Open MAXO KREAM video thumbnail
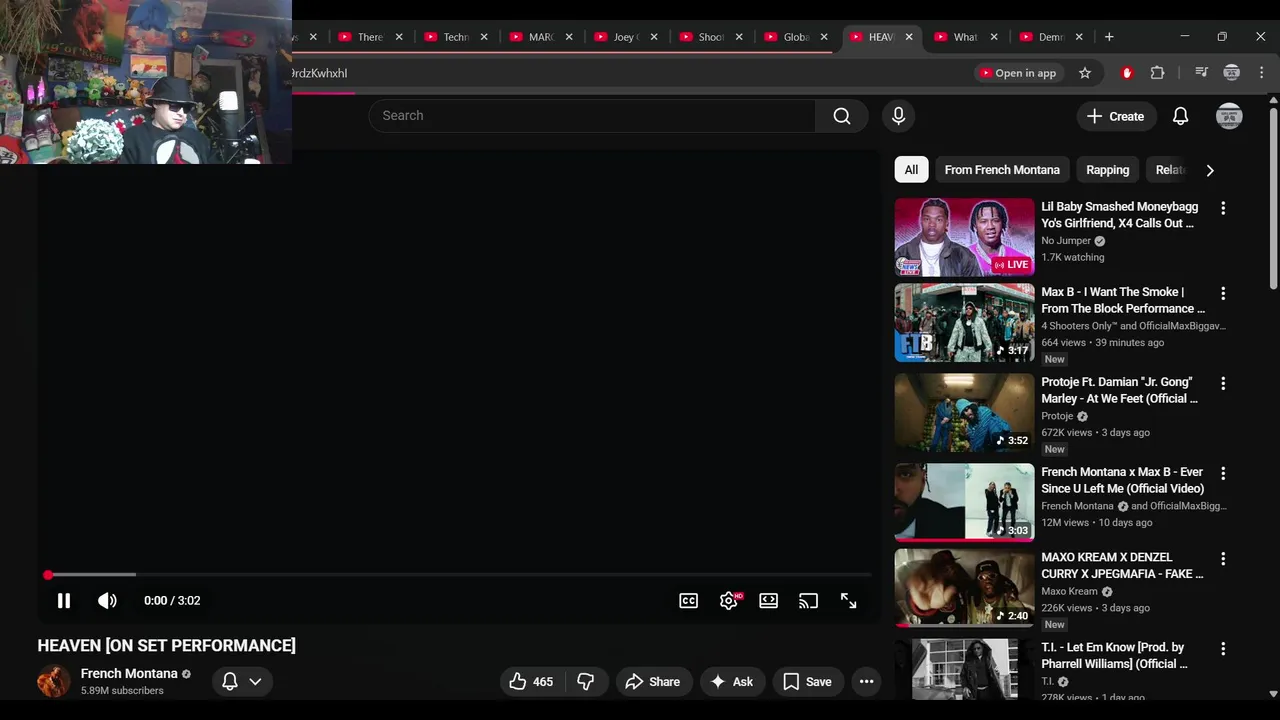 pos(964,587)
